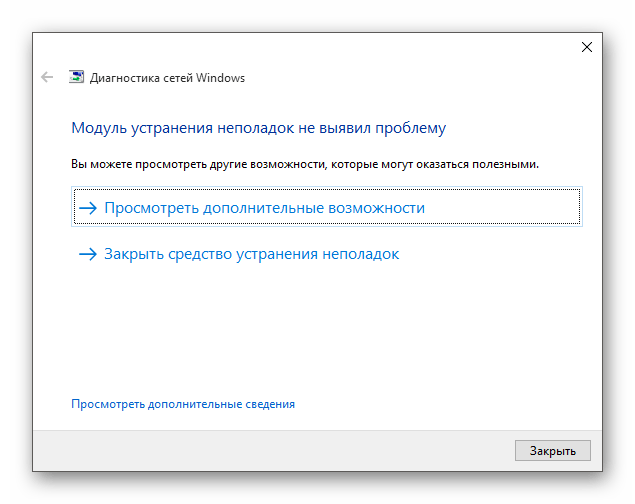Open "Просмотреть дополнительные возможности" option
The width and height of the screenshot is (635, 504).
point(327,207)
